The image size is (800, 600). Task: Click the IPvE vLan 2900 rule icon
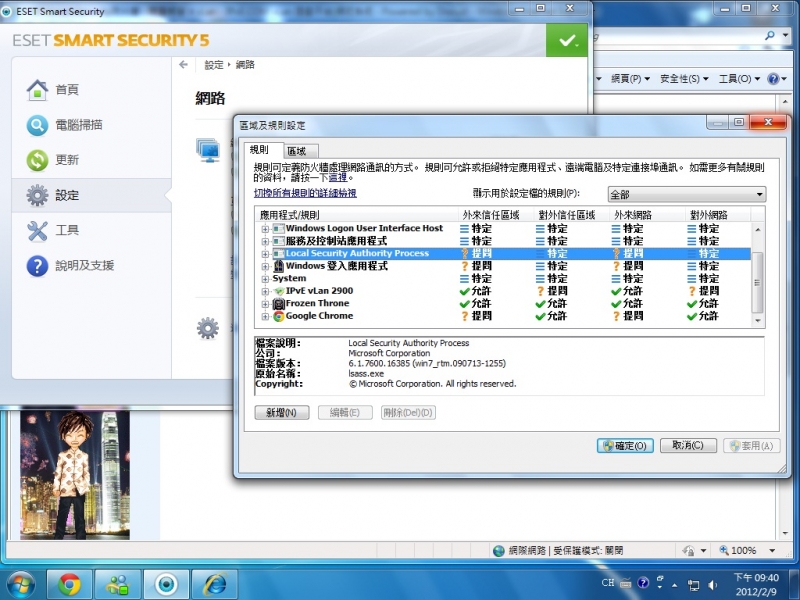[x=279, y=291]
